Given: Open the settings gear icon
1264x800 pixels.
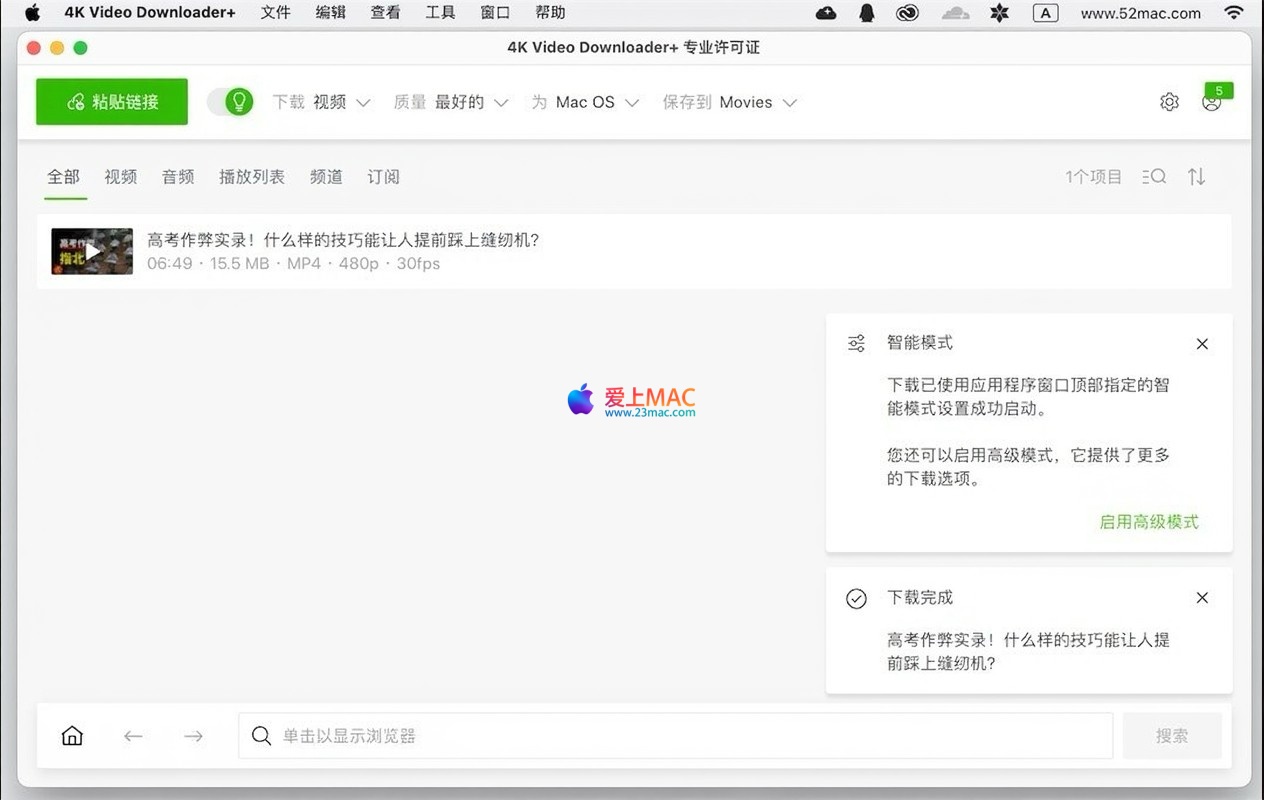Looking at the screenshot, I should [1169, 102].
